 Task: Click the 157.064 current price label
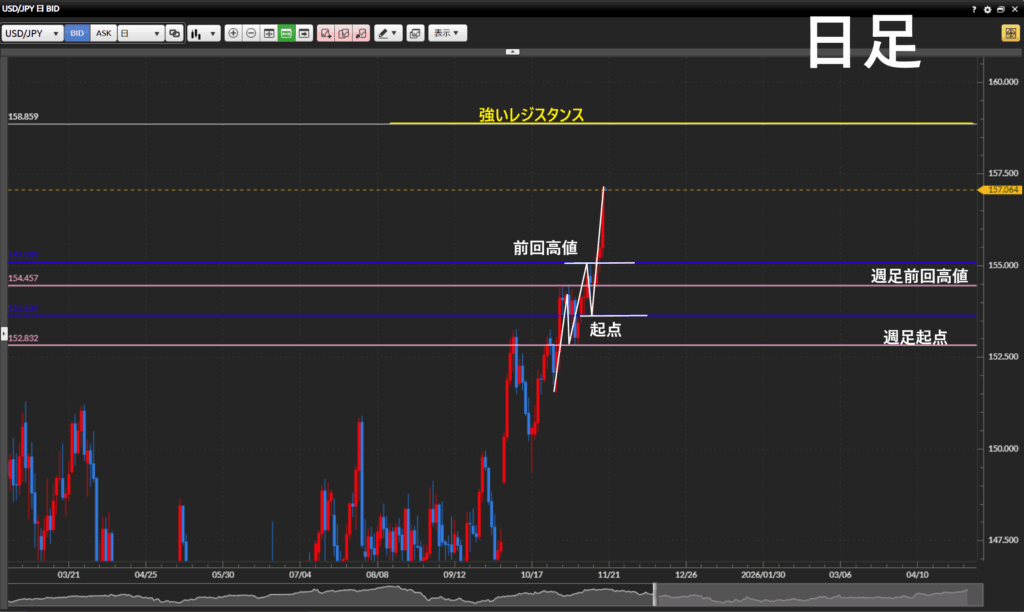pos(1002,189)
